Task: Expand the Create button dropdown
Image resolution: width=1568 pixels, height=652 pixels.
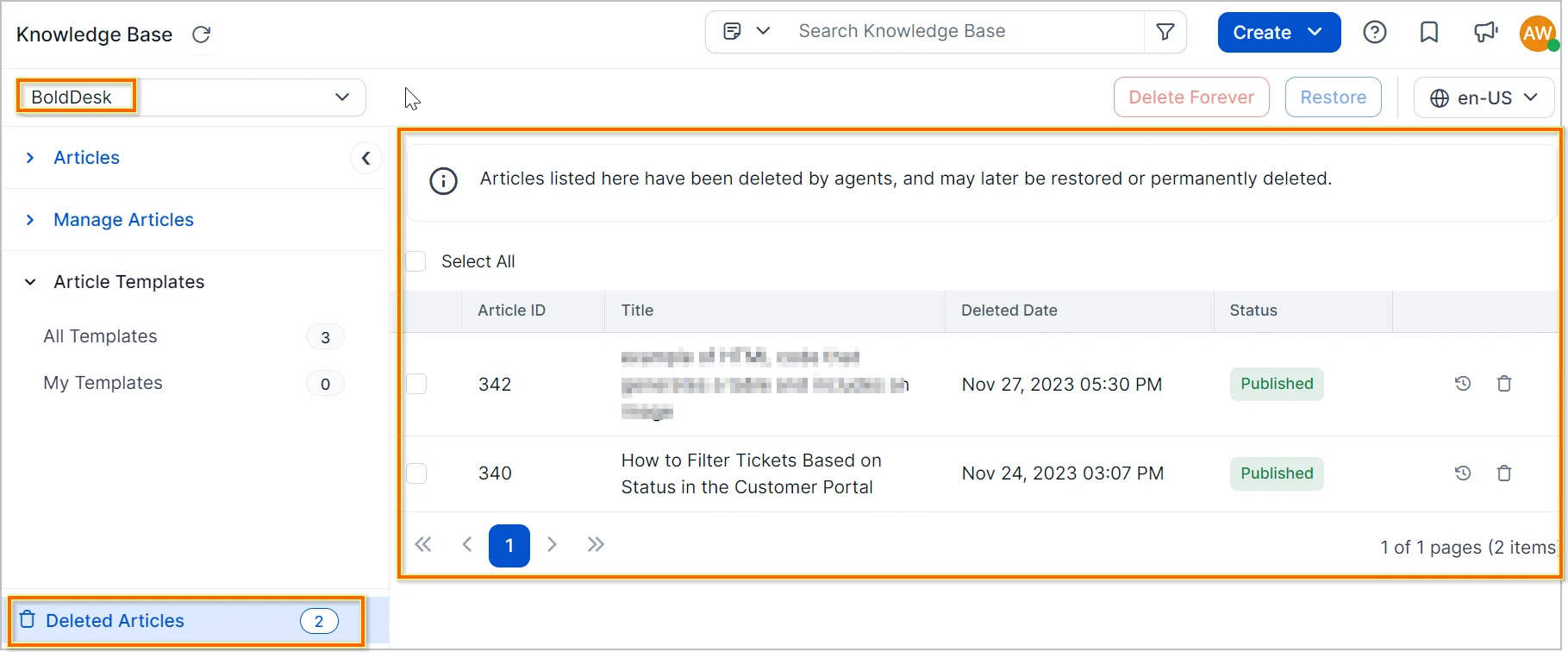Action: pos(1315,32)
